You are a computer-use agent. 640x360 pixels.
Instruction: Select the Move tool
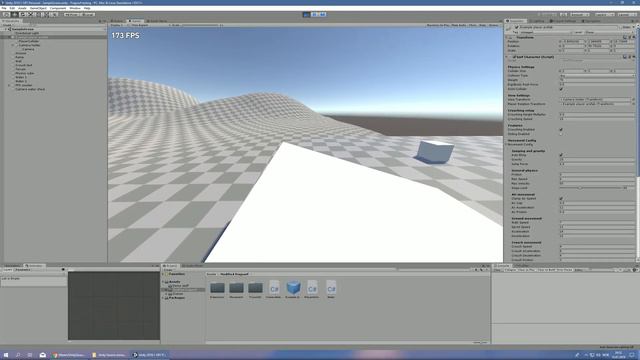pos(14,14)
